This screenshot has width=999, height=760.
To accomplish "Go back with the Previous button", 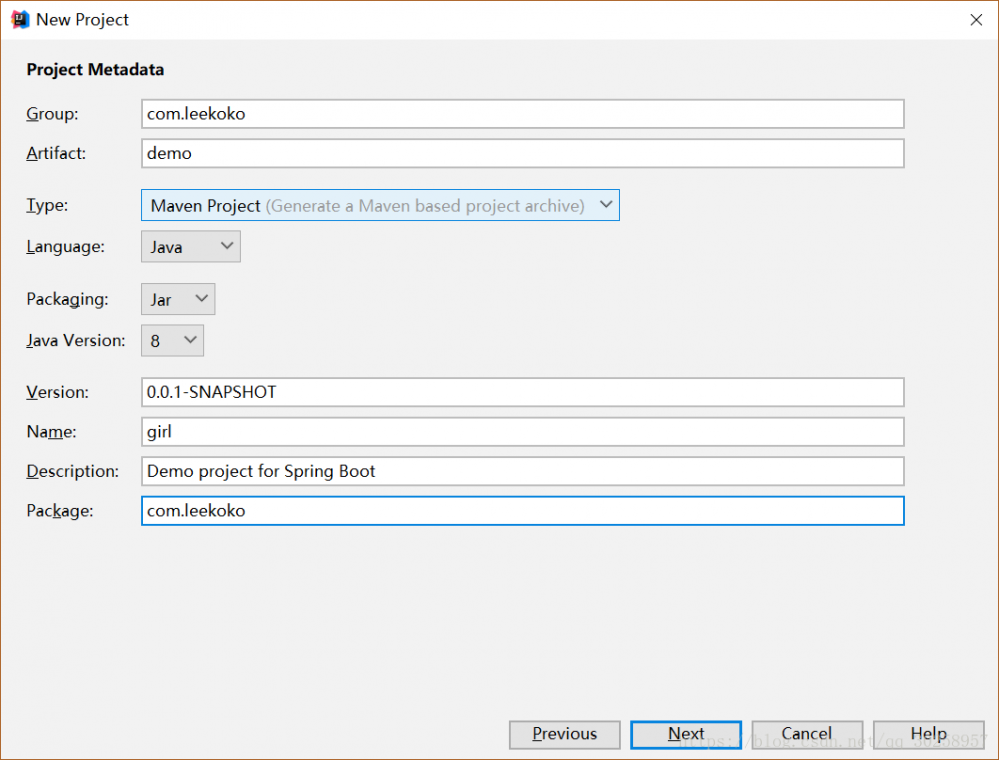I will point(564,734).
